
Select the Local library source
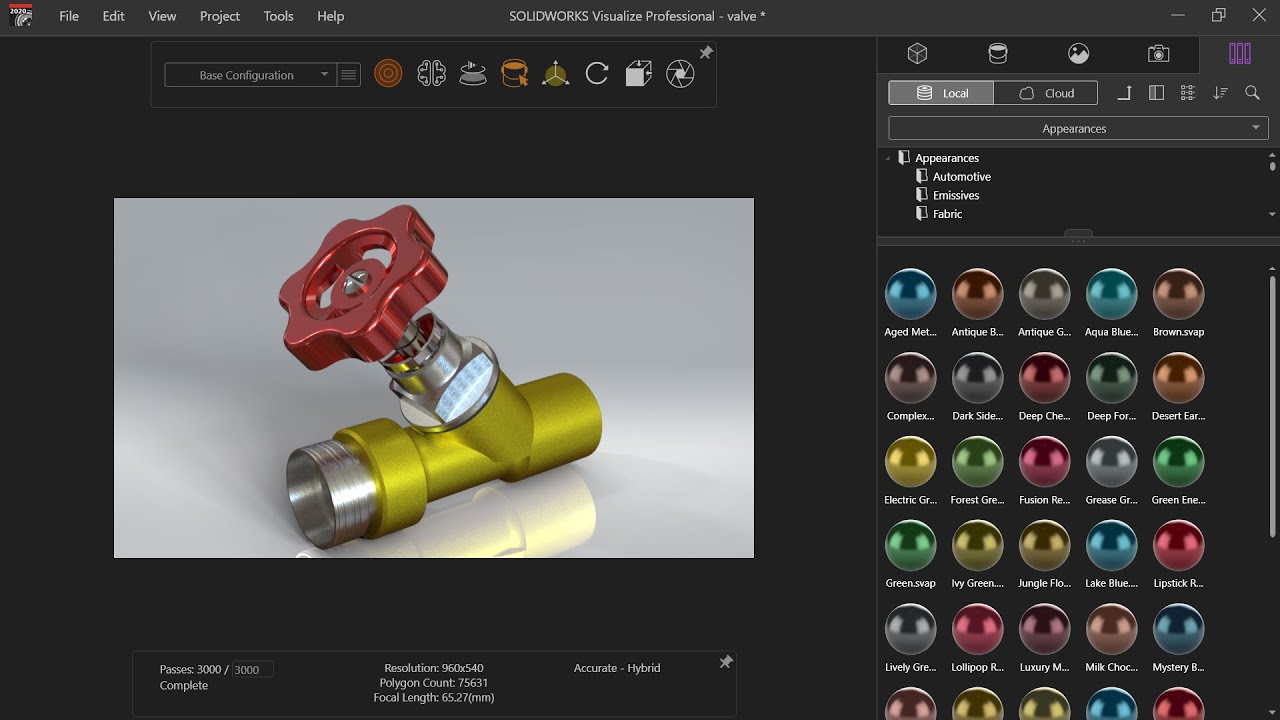click(941, 93)
